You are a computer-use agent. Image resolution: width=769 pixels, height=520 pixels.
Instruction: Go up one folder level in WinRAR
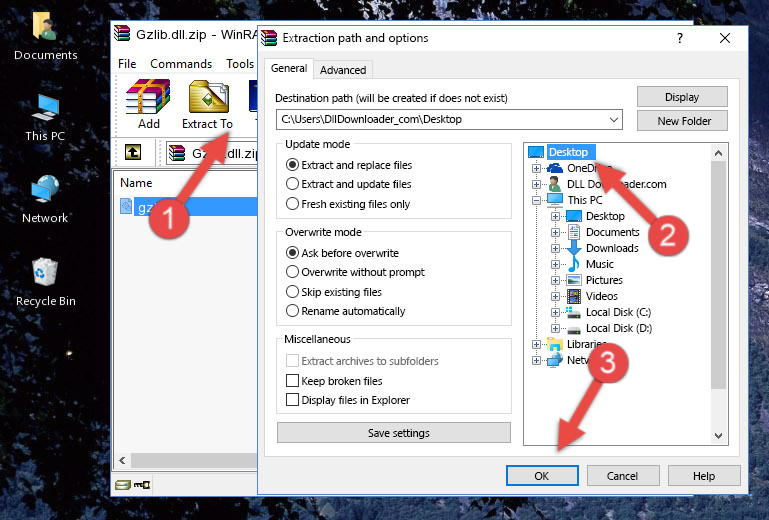pyautogui.click(x=133, y=153)
